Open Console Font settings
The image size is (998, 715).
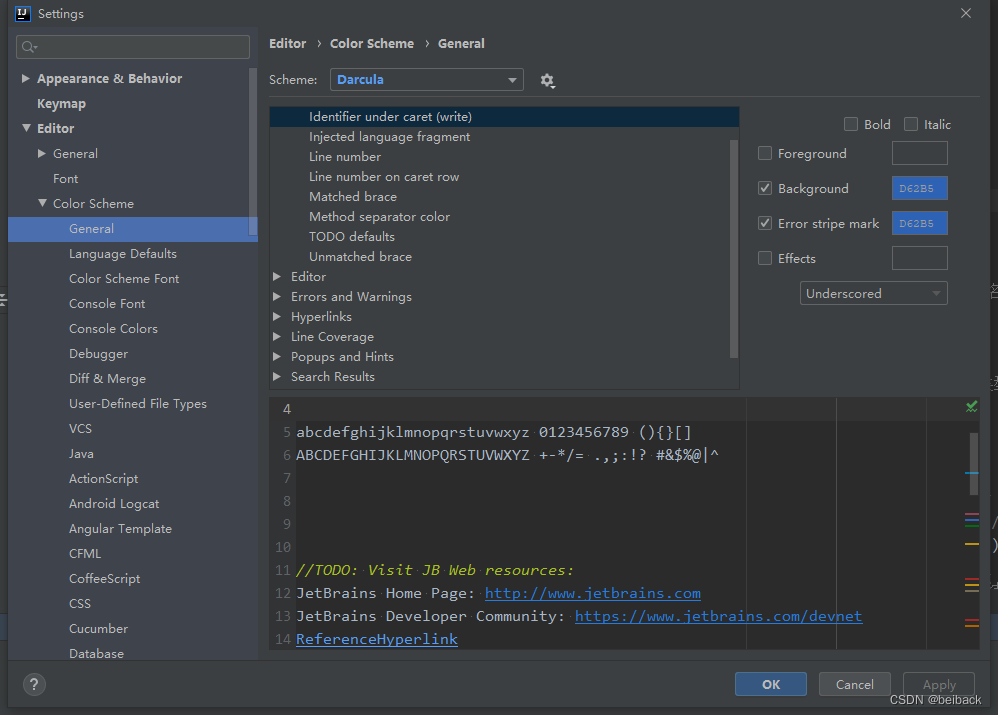click(x=107, y=304)
